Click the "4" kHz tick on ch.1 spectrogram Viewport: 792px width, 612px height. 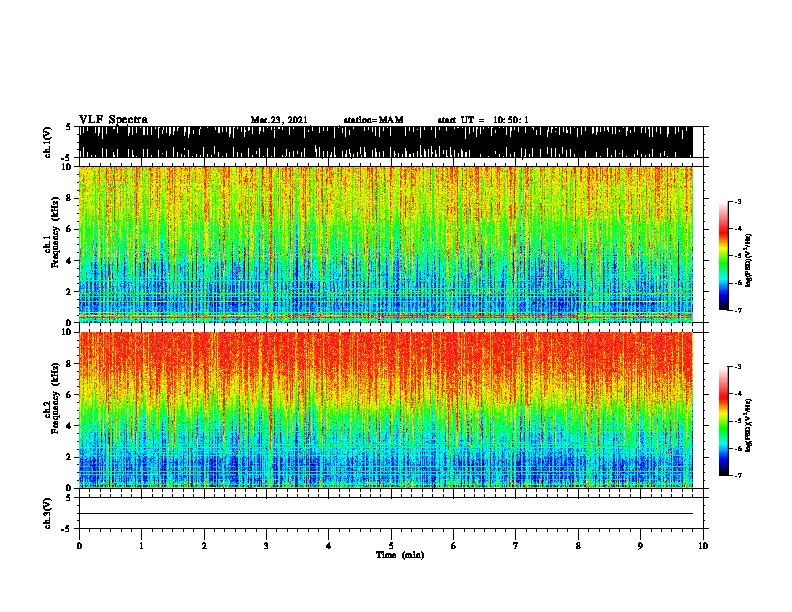click(x=70, y=261)
